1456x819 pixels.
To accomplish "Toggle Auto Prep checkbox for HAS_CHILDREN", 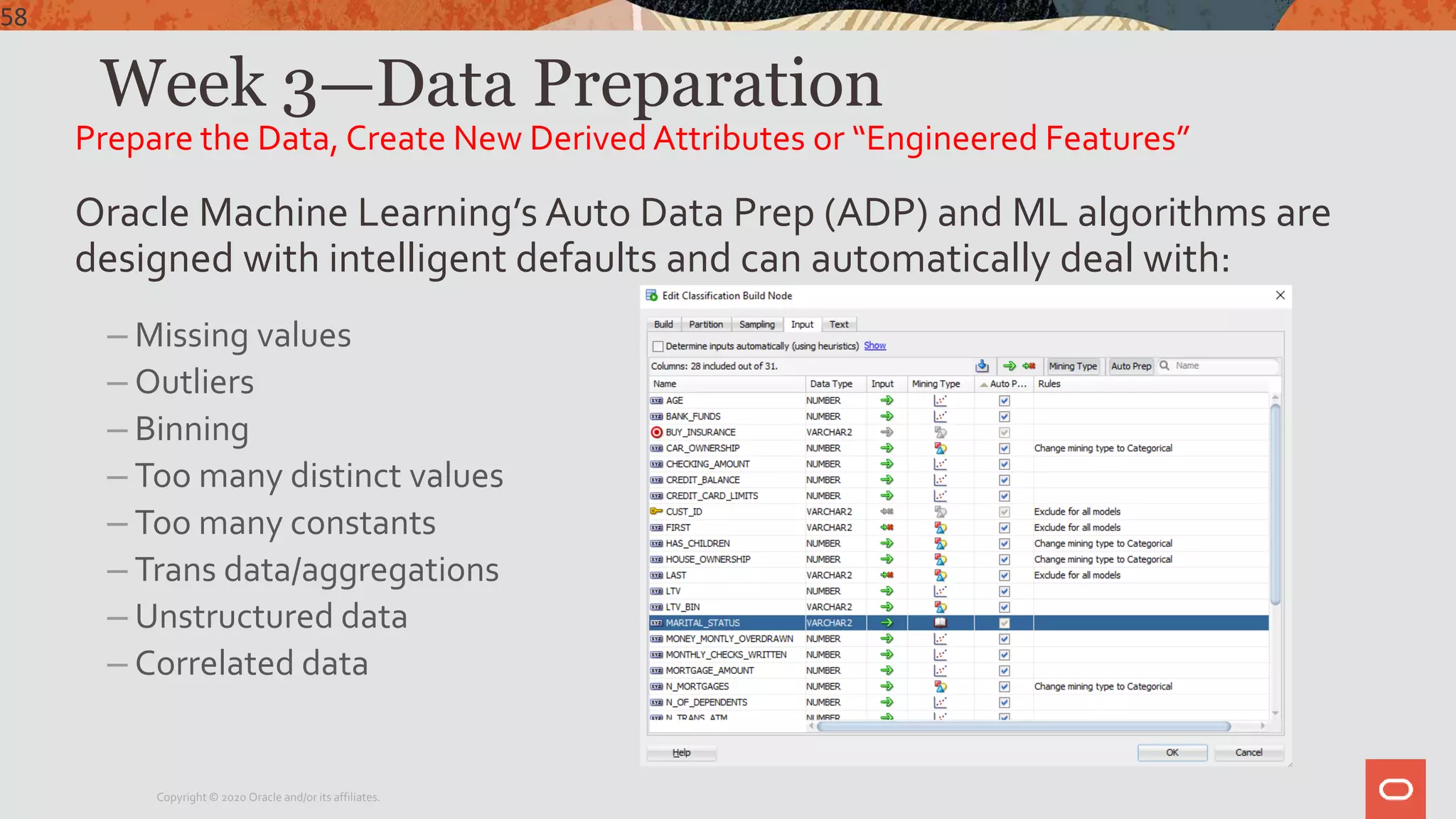I will pyautogui.click(x=1004, y=544).
